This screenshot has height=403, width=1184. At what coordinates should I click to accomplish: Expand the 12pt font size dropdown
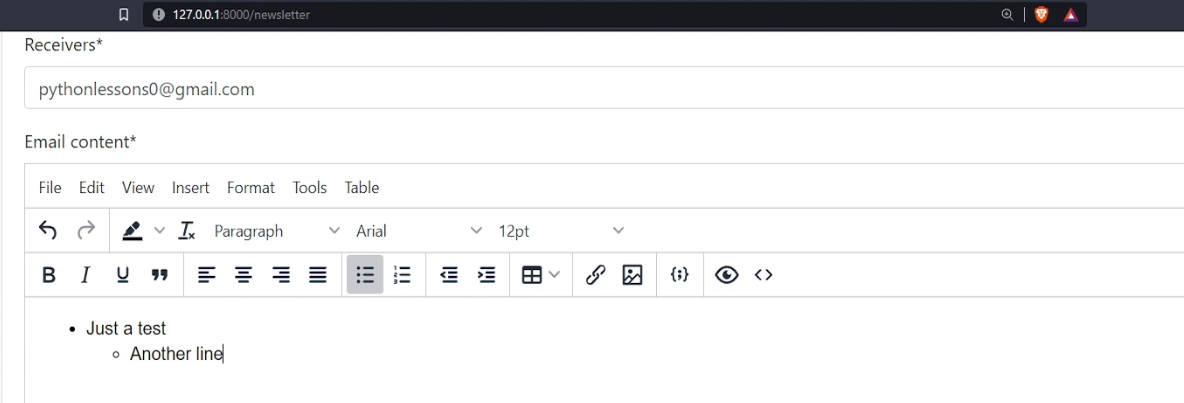pyautogui.click(x=561, y=231)
